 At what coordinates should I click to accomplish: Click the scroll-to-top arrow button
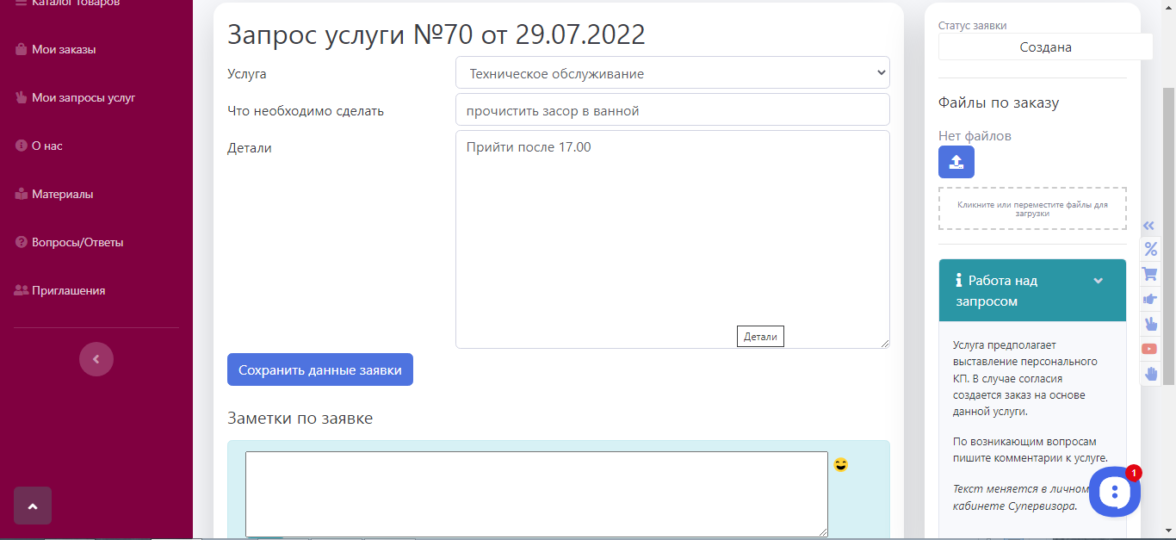32,506
